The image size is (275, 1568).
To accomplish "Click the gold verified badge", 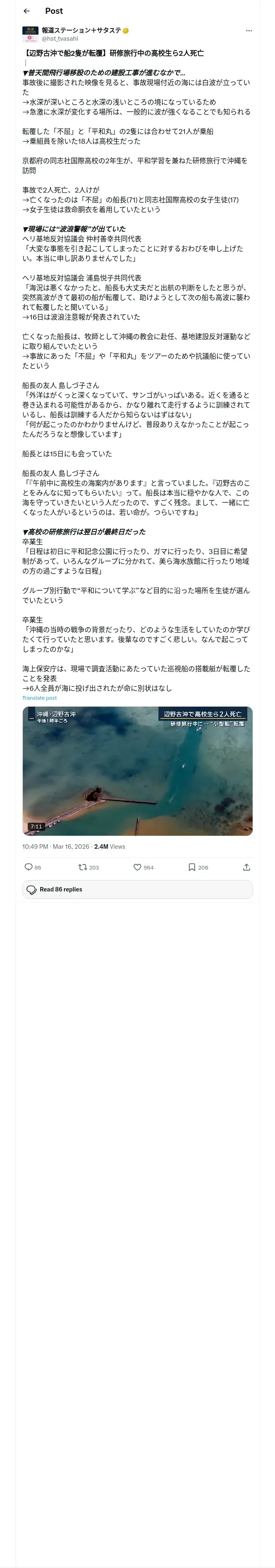I will (125, 31).
